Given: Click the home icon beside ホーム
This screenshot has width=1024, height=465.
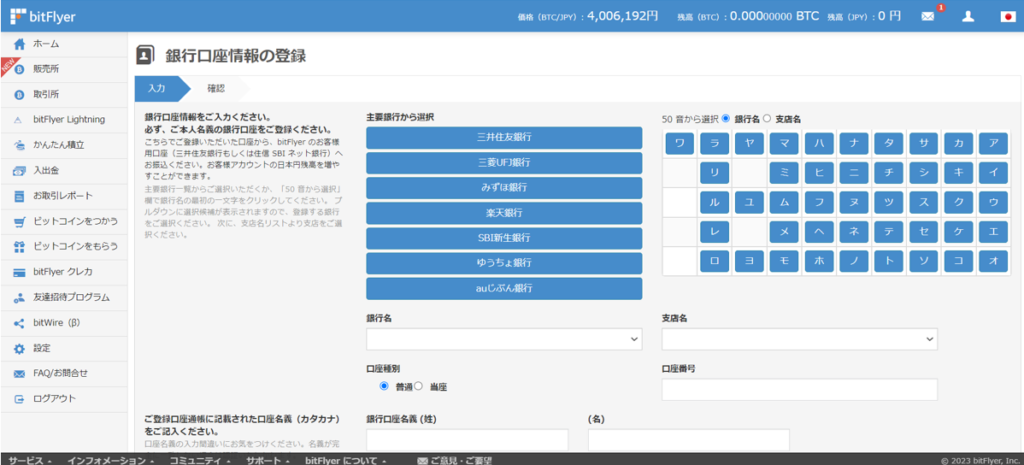Looking at the screenshot, I should tap(20, 44).
